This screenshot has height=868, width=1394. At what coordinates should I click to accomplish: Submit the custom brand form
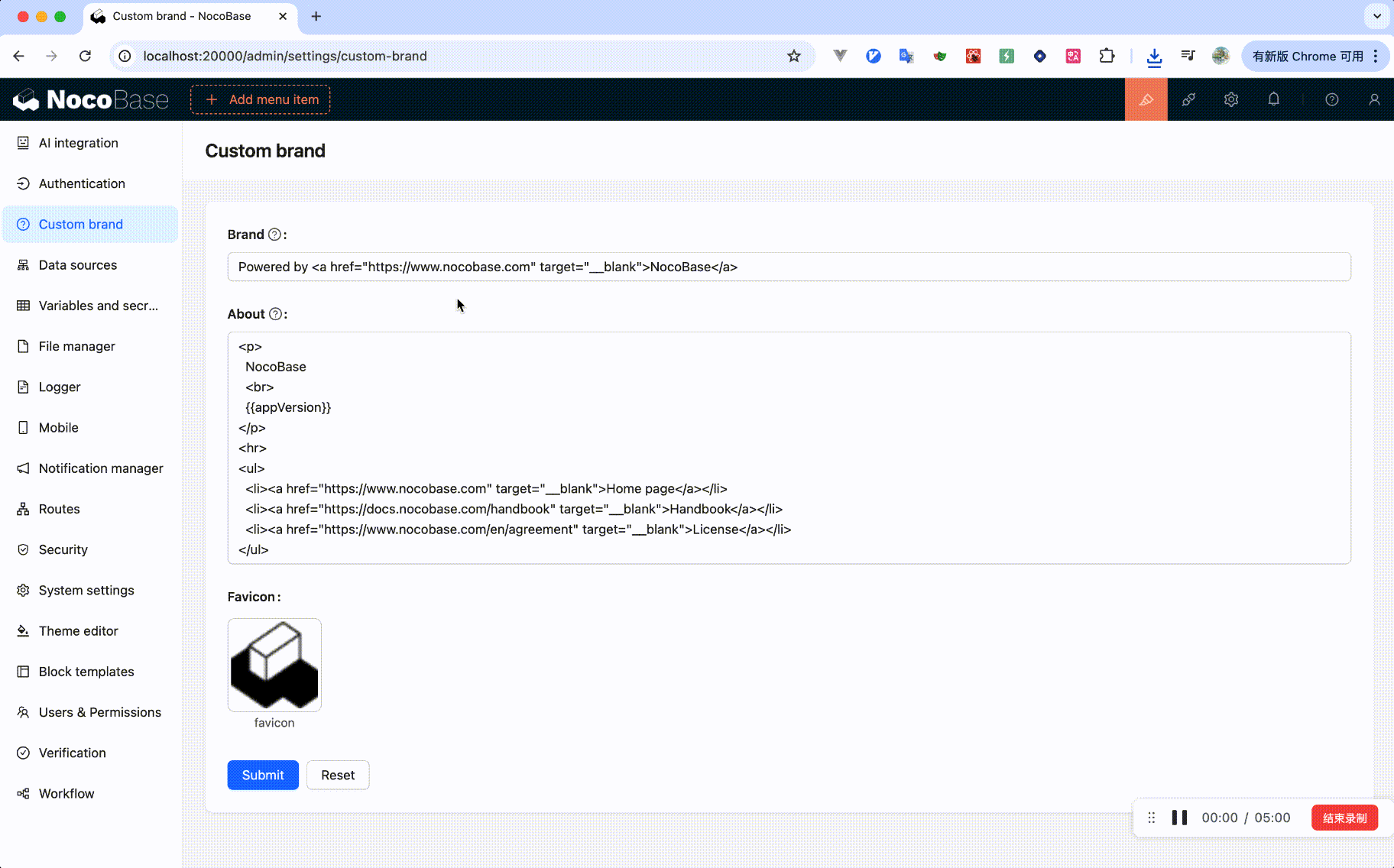(x=263, y=775)
